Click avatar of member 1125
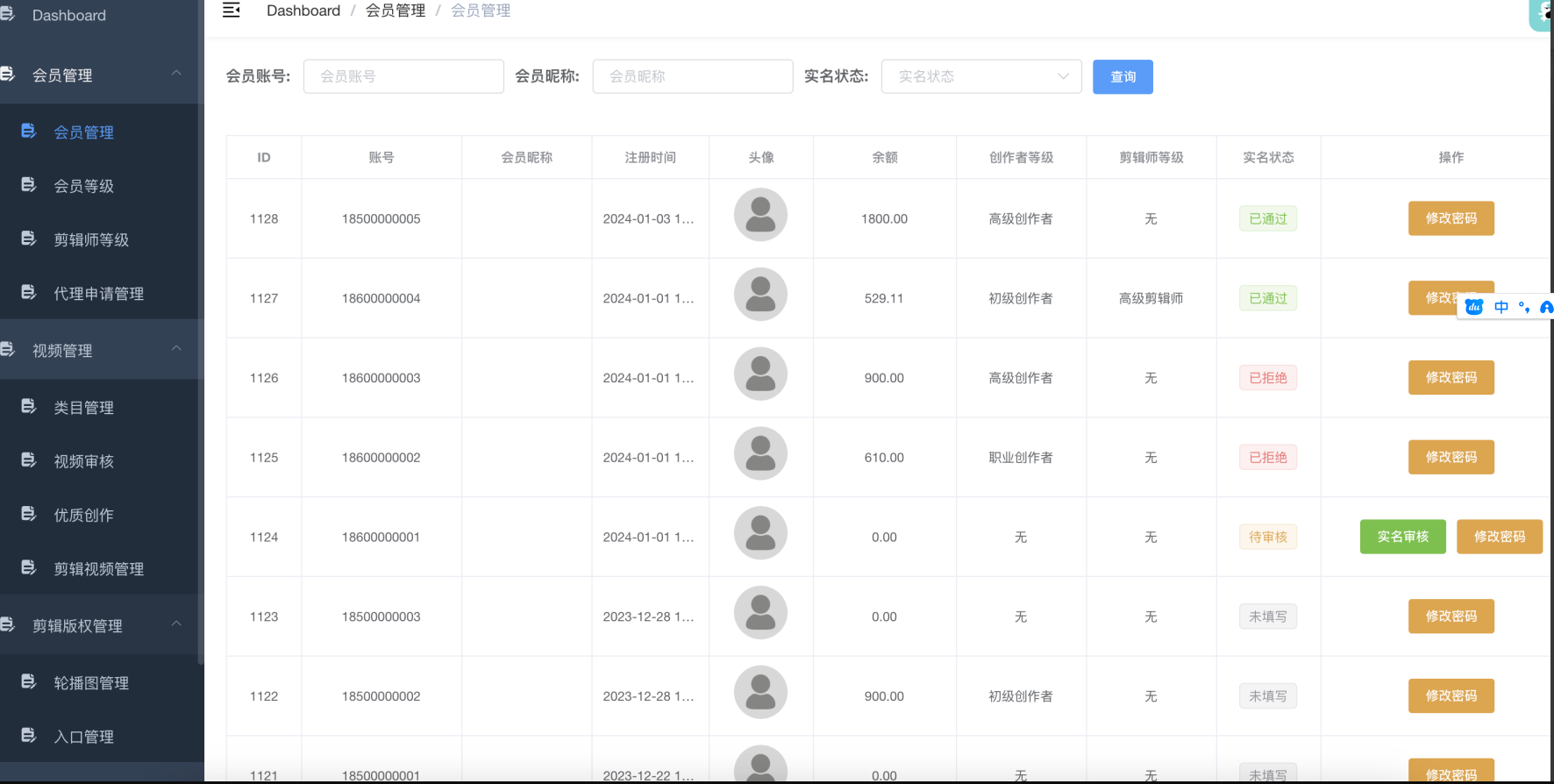Viewport: 1554px width, 784px height. tap(760, 453)
